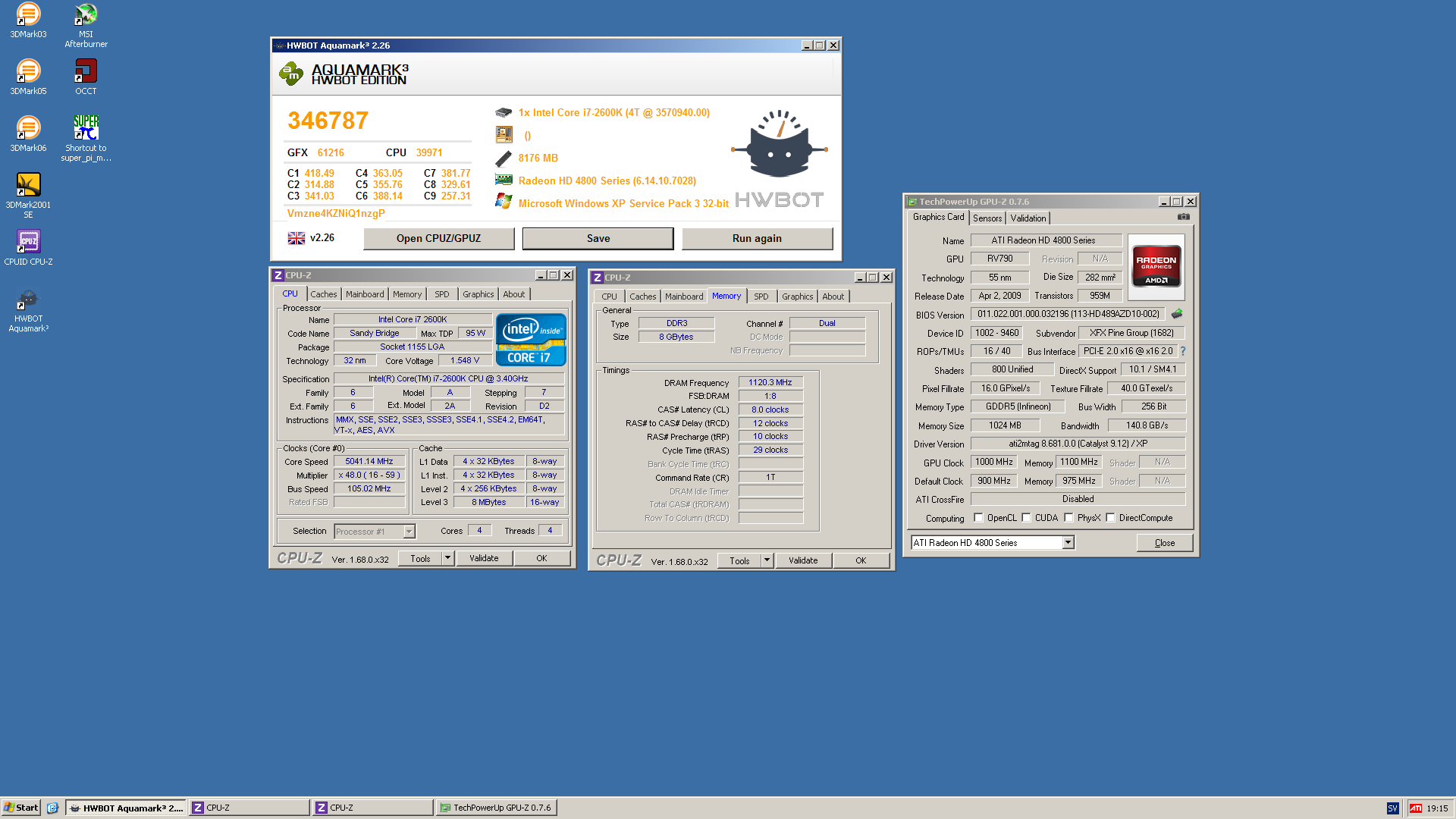This screenshot has width=1456, height=819.
Task: Click the Open CPUZ/GPUZ button
Action: 438,238
